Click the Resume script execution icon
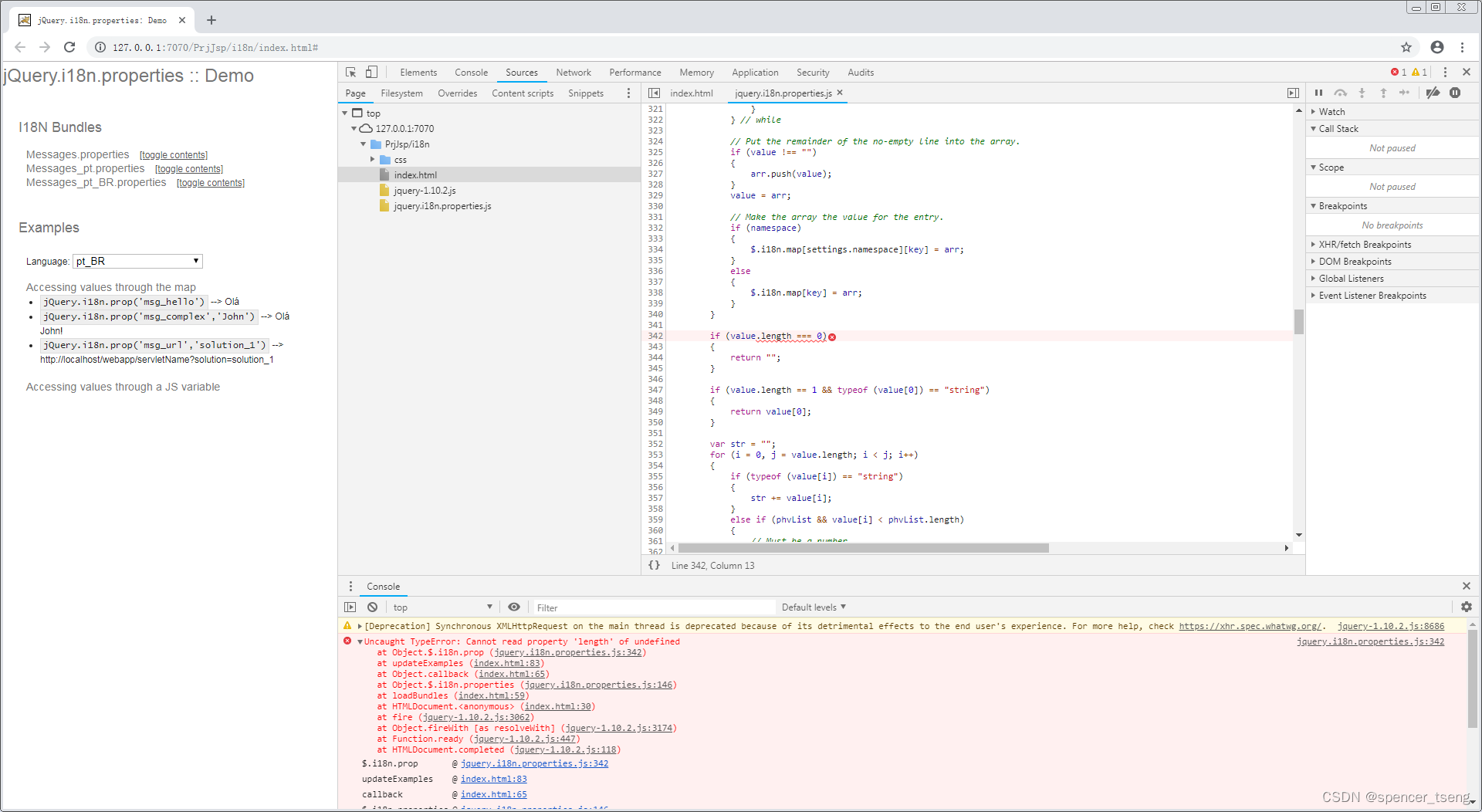 point(1320,93)
